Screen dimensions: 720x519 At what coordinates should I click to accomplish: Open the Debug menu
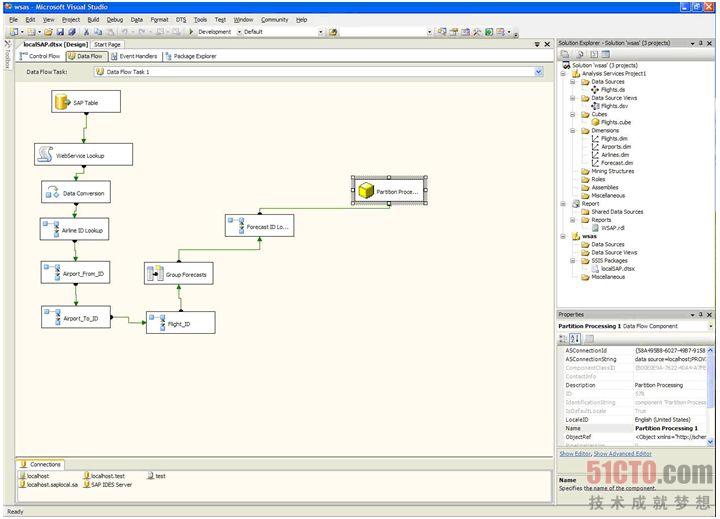115,19
